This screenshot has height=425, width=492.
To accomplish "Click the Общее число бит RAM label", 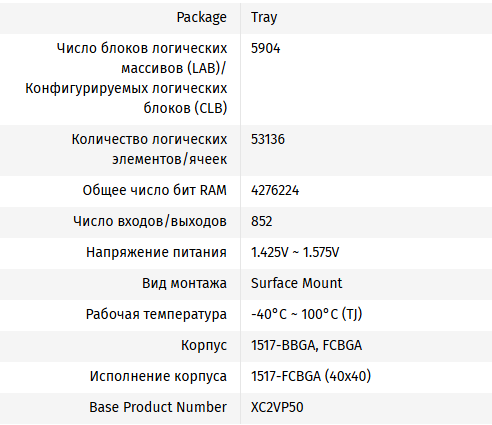I will 155,190.
